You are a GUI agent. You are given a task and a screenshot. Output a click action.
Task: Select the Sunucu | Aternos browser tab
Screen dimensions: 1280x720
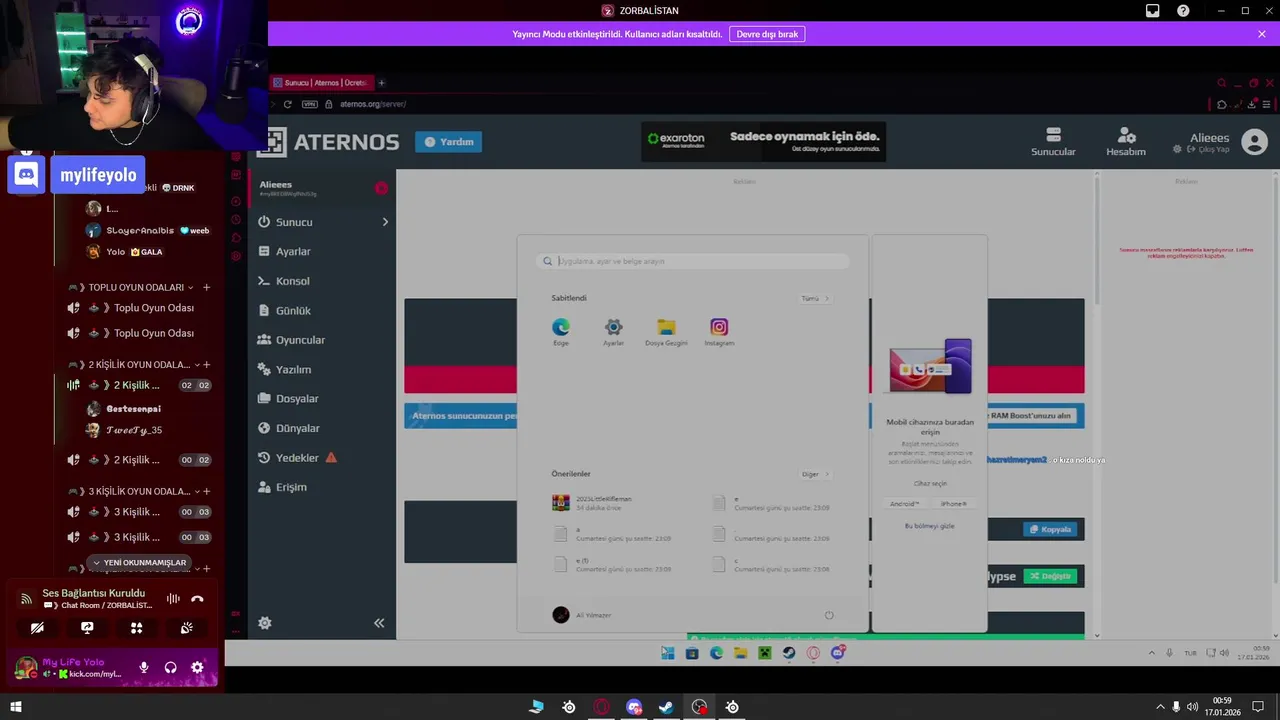tap(321, 82)
